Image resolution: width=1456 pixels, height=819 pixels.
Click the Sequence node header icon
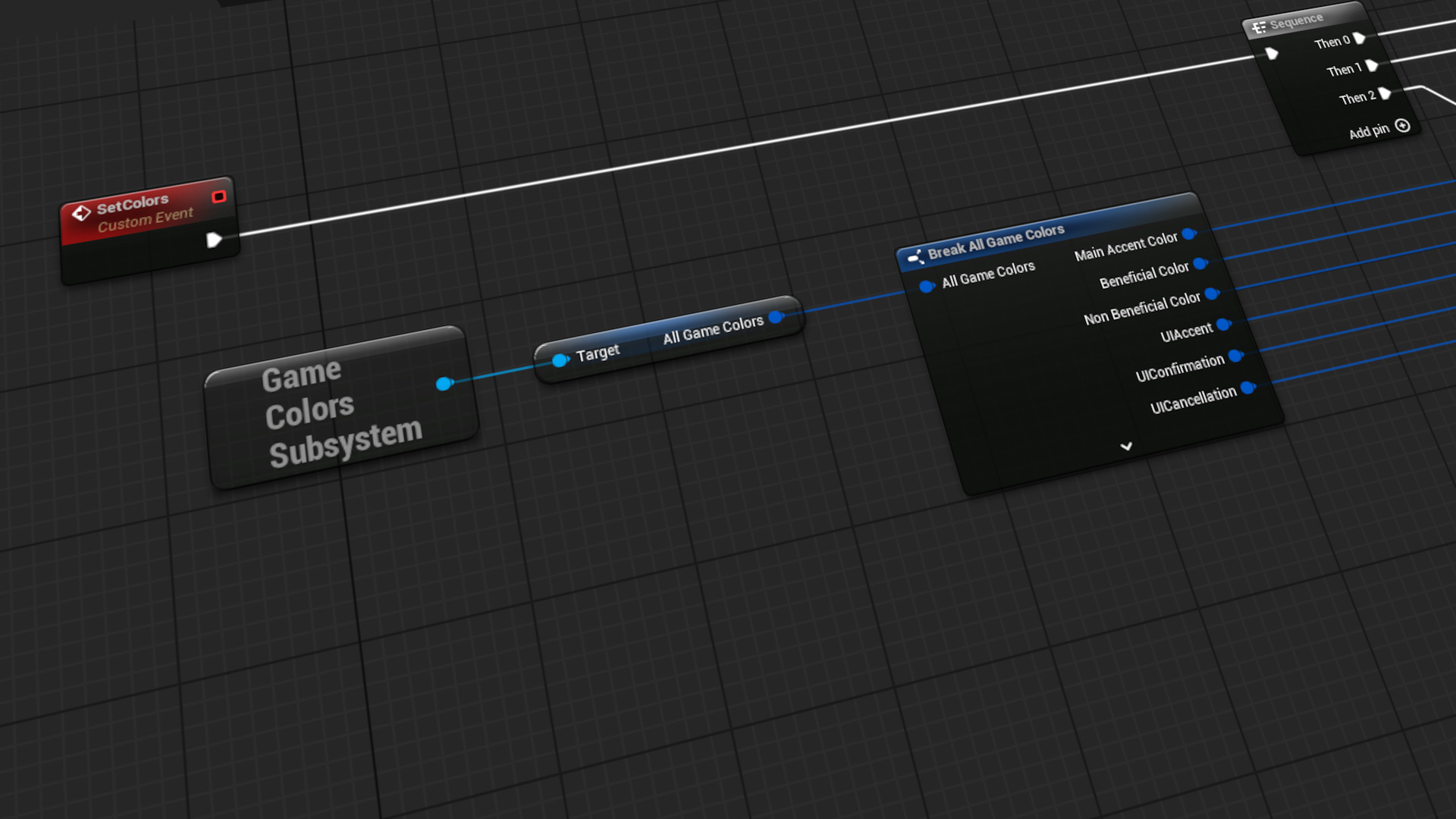click(x=1259, y=25)
